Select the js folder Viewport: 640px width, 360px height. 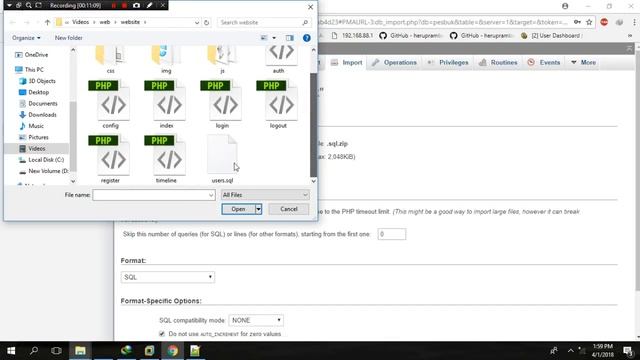coord(222,59)
